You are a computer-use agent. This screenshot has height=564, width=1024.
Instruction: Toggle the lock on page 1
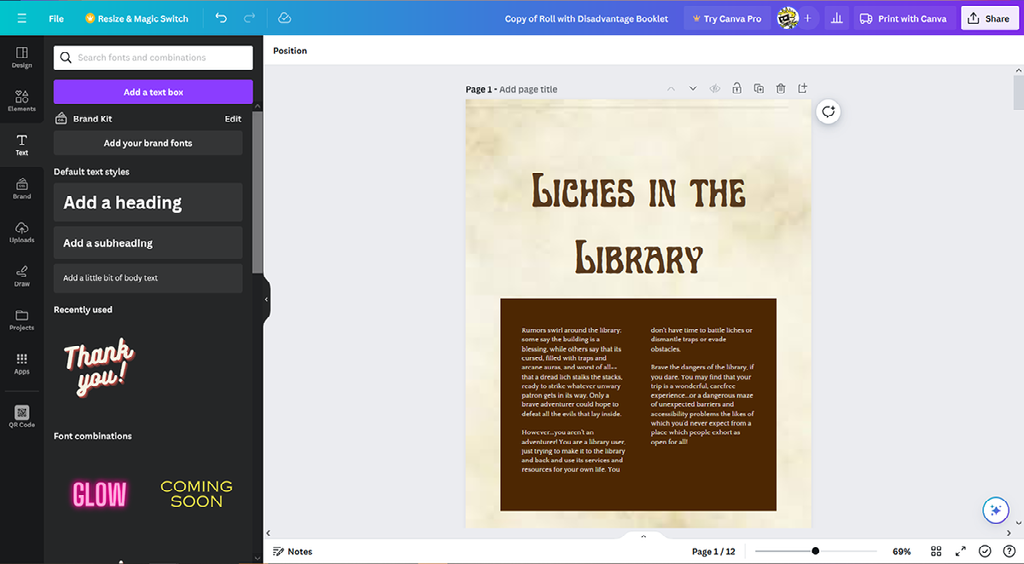coord(737,89)
